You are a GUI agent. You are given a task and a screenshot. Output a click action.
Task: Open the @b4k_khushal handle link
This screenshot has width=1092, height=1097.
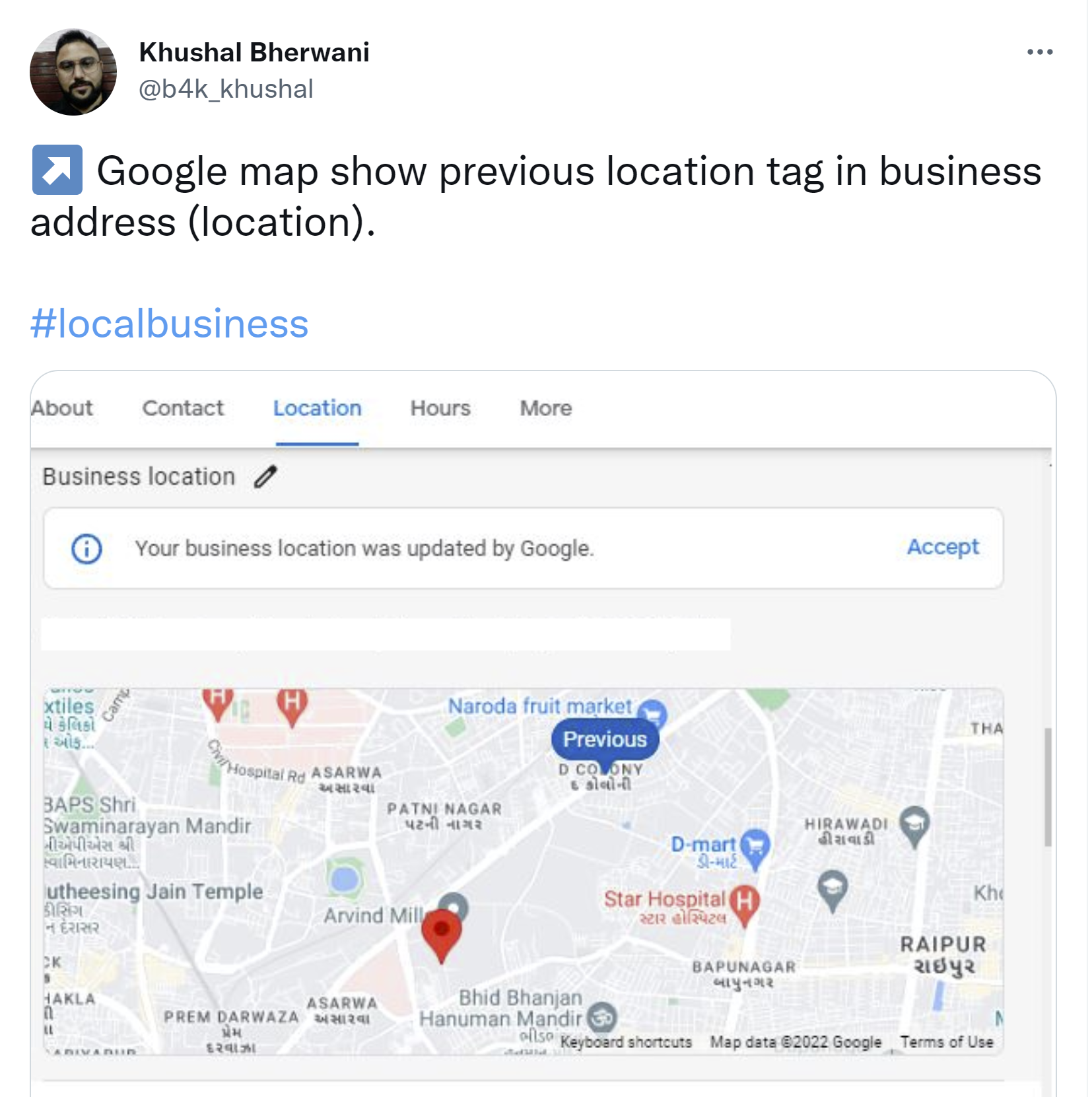click(226, 88)
